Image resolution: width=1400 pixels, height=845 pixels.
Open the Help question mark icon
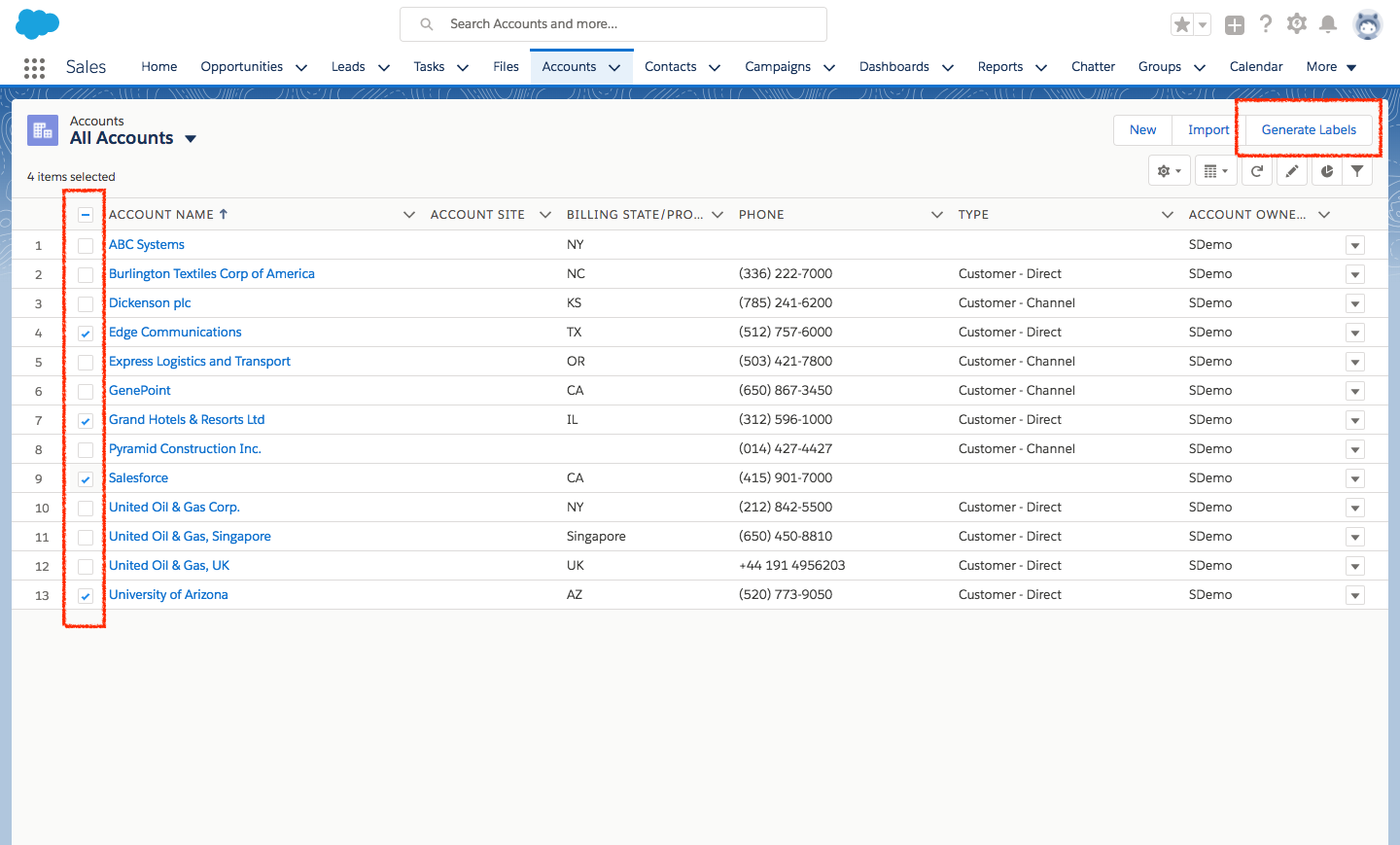coord(1266,24)
